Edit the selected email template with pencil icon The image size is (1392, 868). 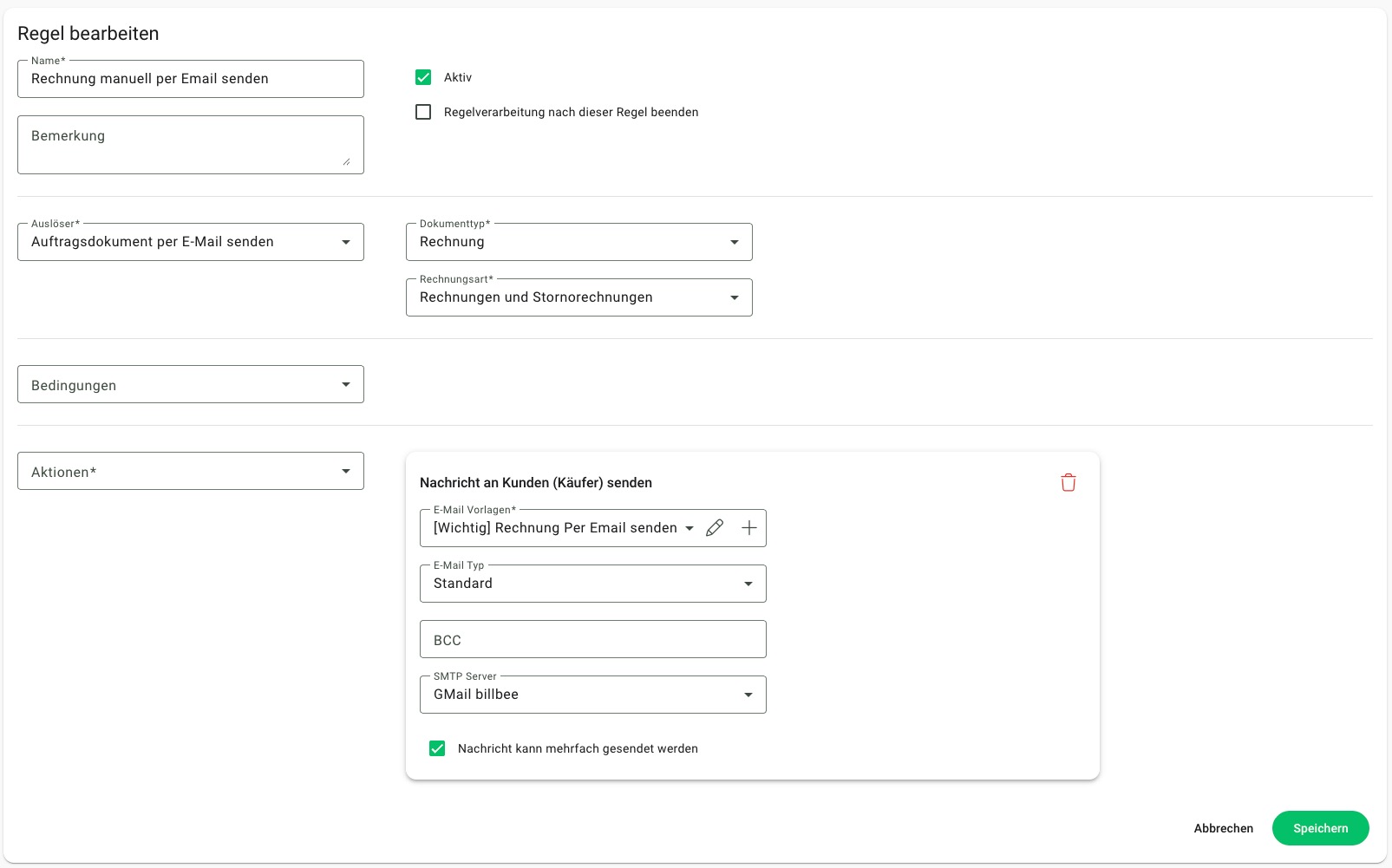tap(715, 528)
